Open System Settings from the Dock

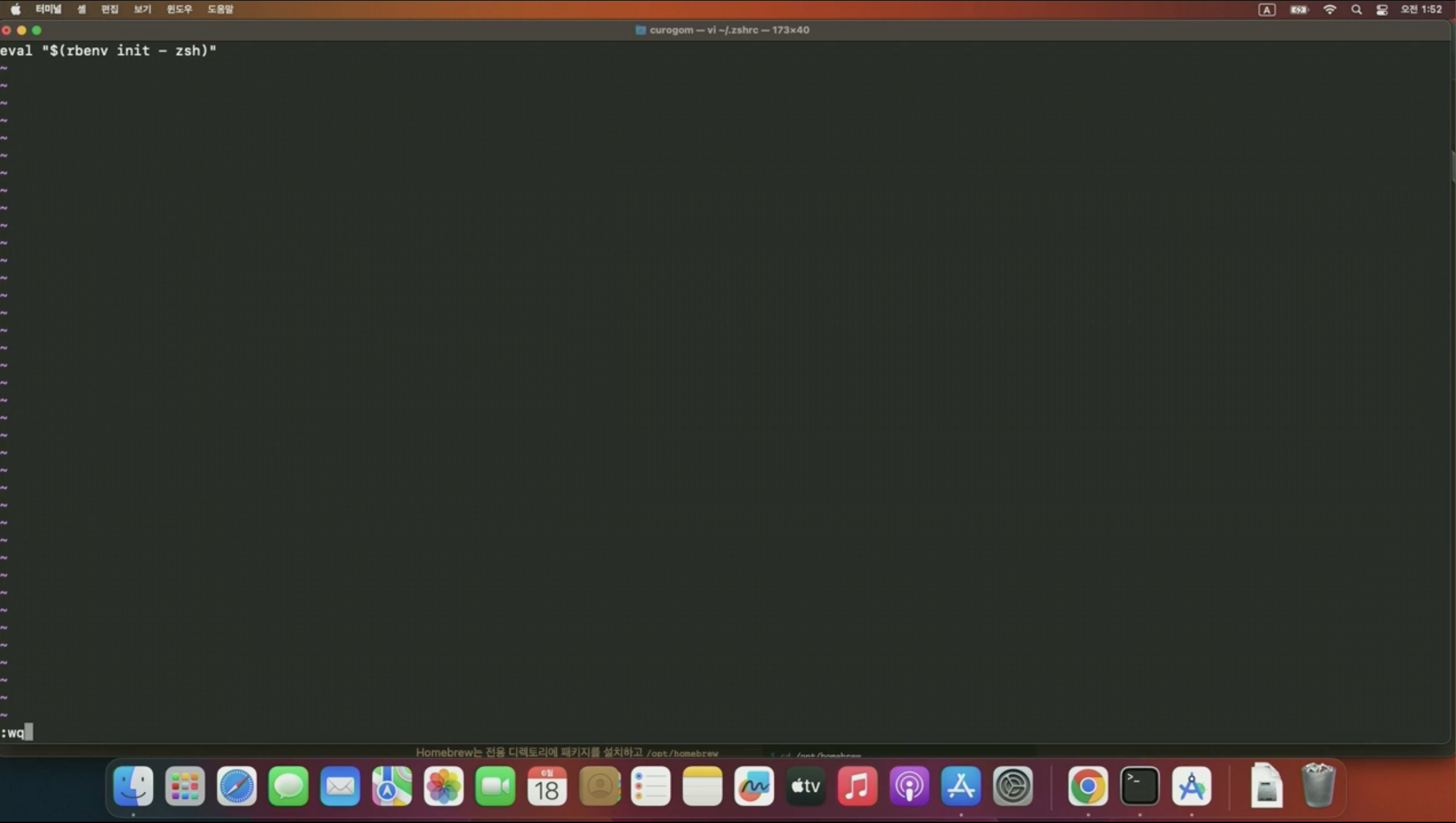(1012, 786)
